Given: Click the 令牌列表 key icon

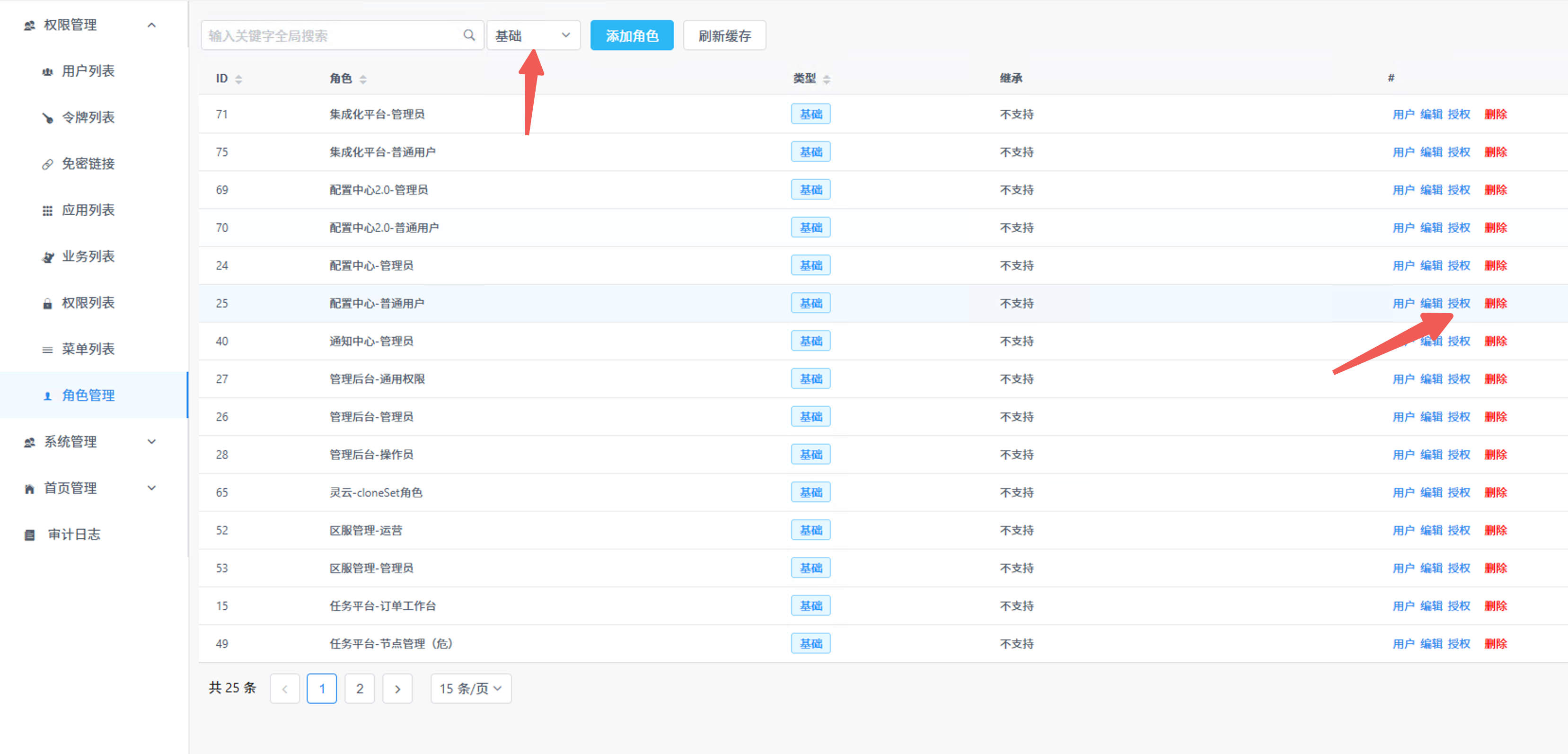Looking at the screenshot, I should [47, 118].
